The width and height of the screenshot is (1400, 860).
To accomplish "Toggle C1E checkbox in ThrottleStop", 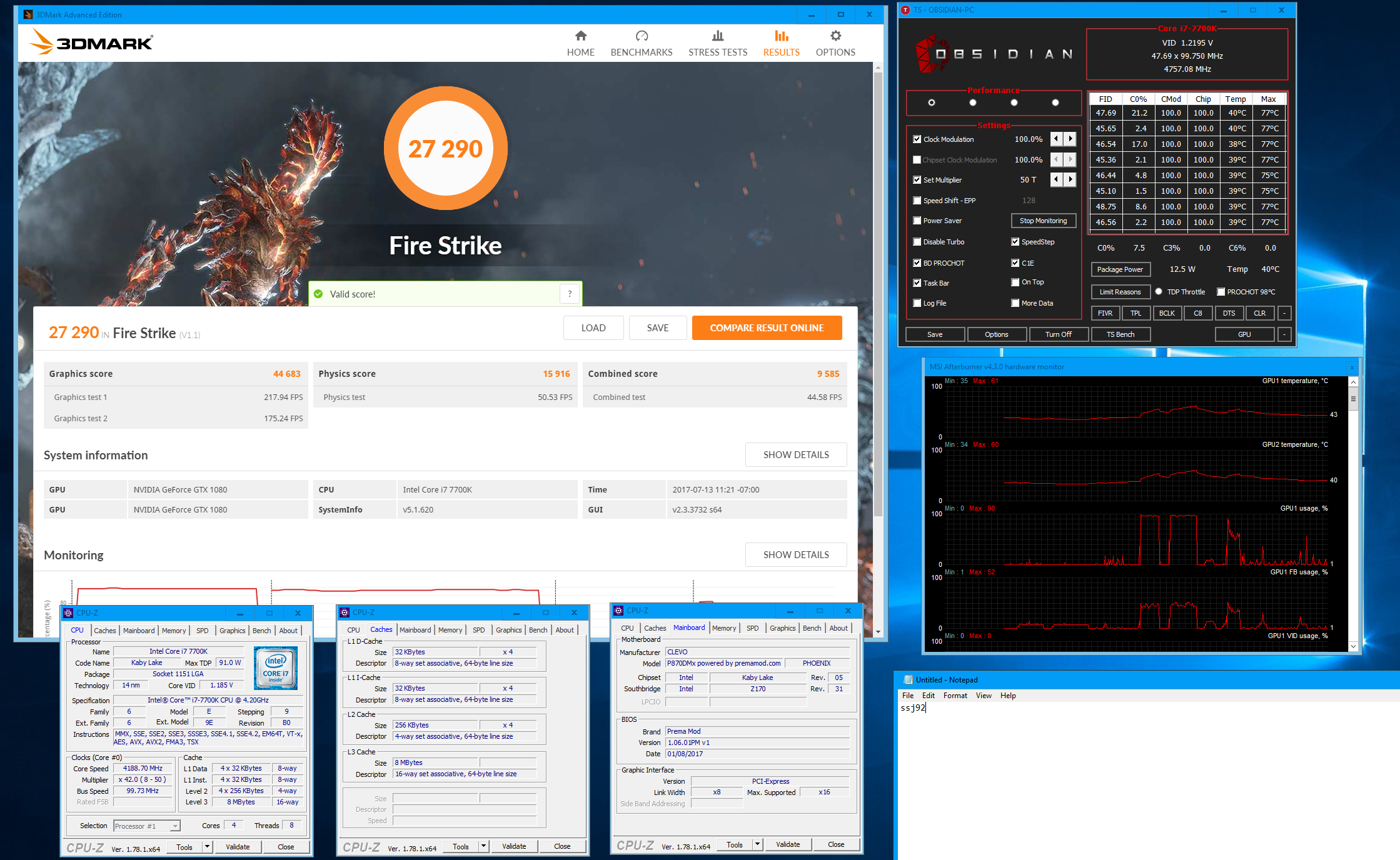I will [1015, 263].
